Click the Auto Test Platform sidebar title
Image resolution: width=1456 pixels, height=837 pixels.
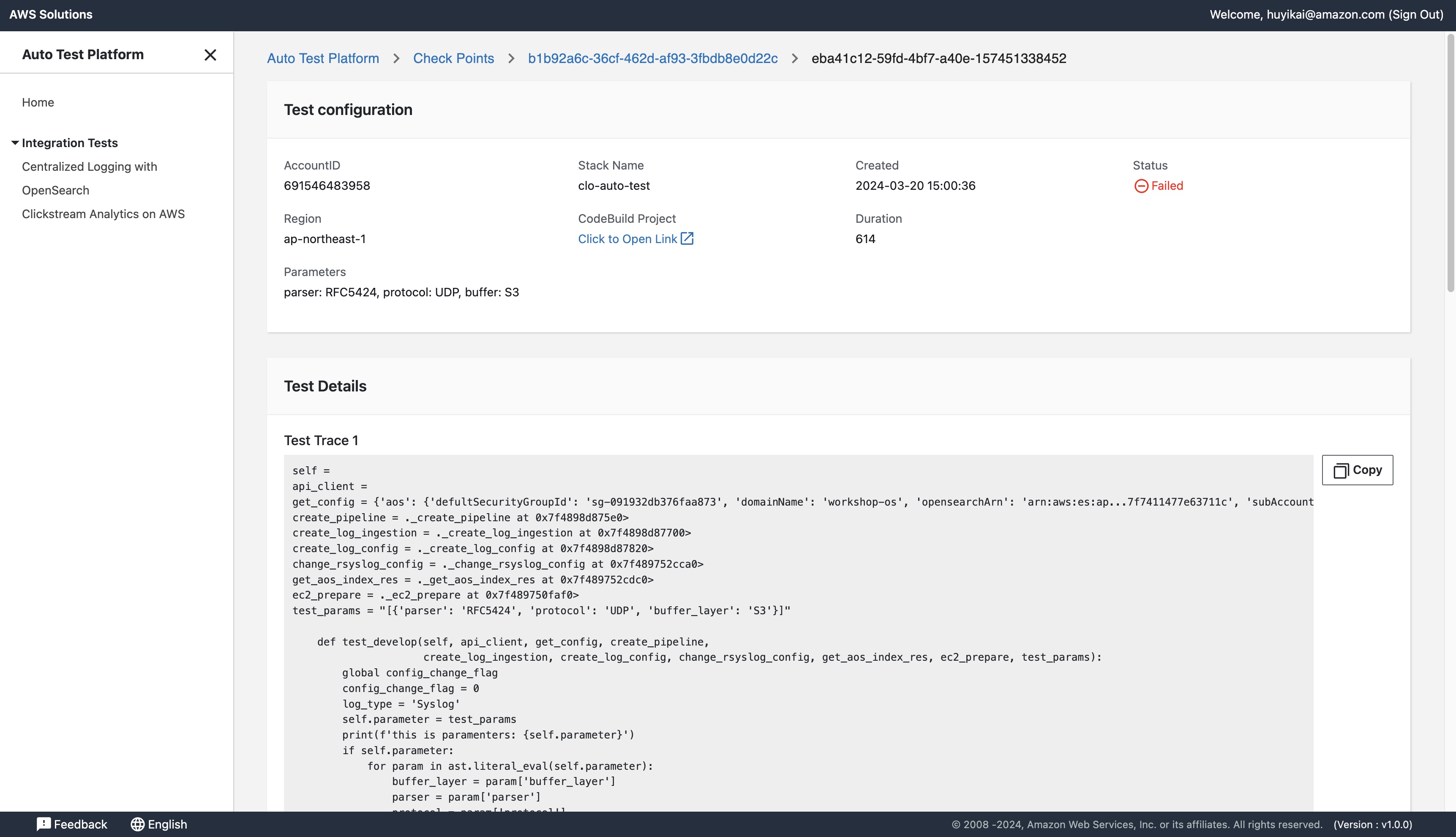(83, 55)
